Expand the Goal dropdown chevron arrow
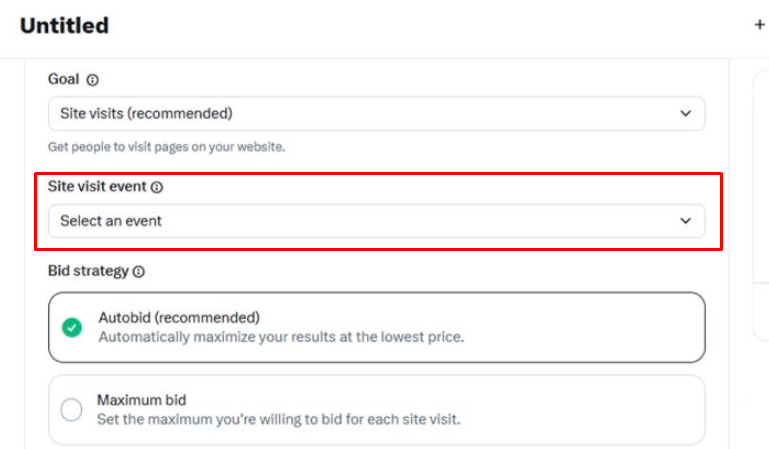769x449 pixels. (686, 114)
